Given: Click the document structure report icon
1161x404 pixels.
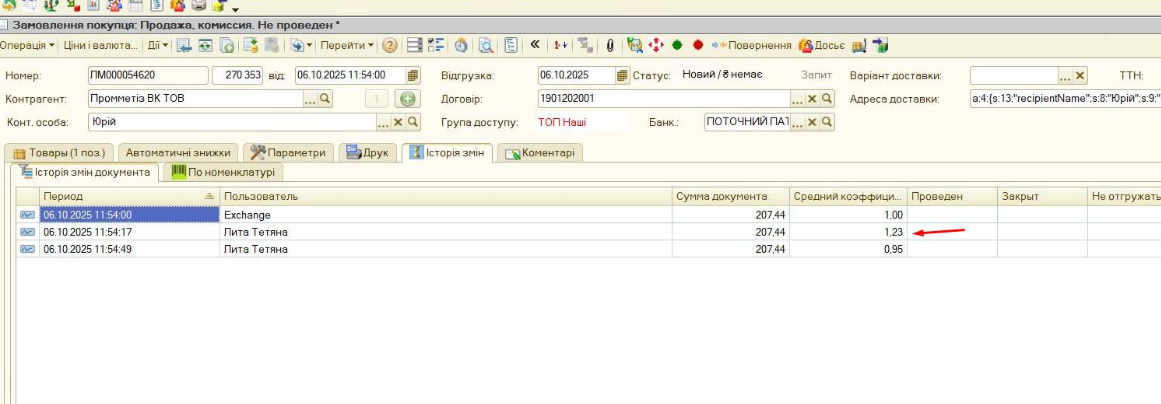Looking at the screenshot, I should coord(511,45).
